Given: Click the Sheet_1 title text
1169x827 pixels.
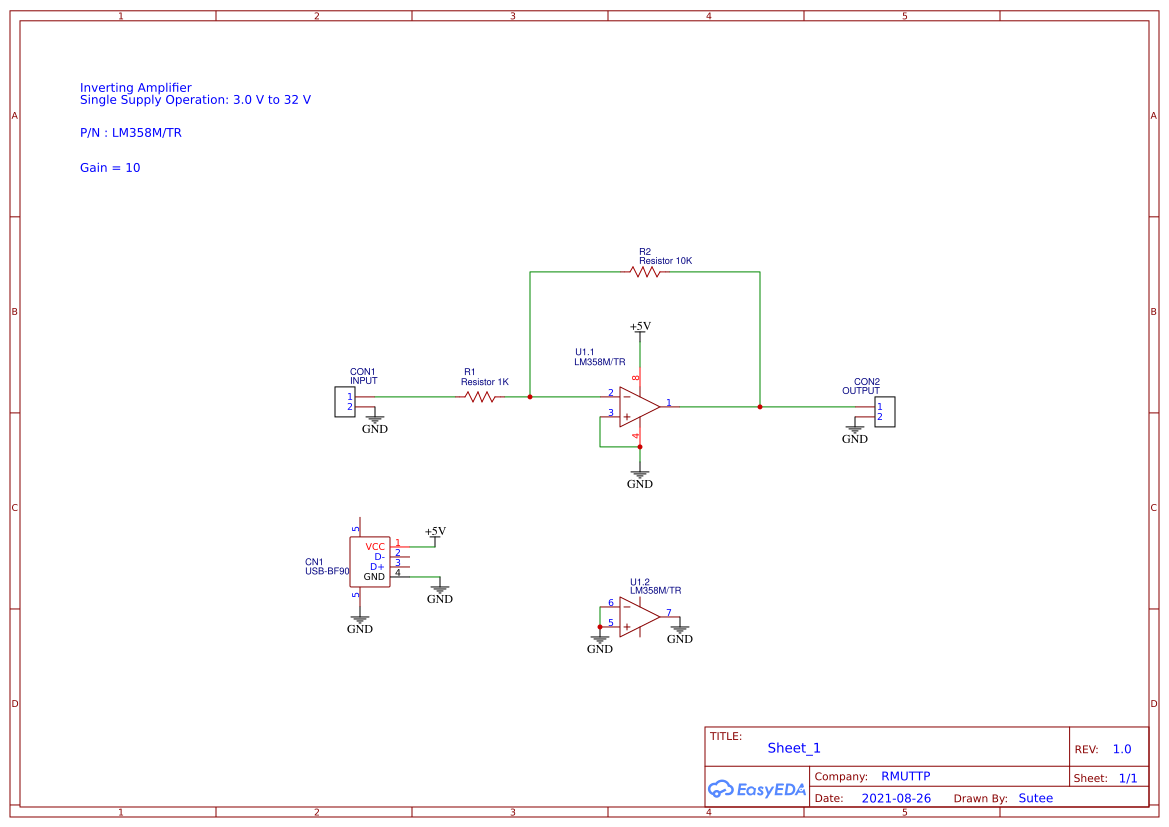Looking at the screenshot, I should pyautogui.click(x=793, y=748).
